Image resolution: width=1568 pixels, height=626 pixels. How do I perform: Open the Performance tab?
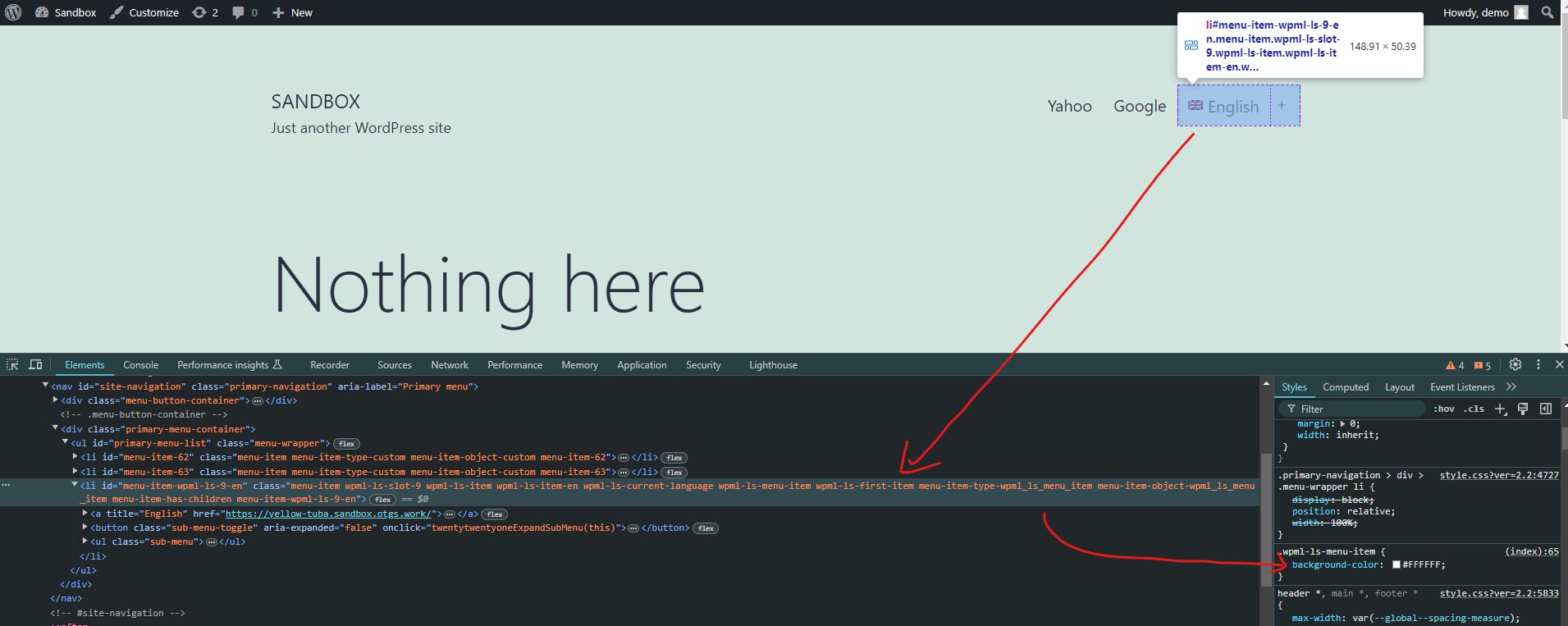[514, 365]
